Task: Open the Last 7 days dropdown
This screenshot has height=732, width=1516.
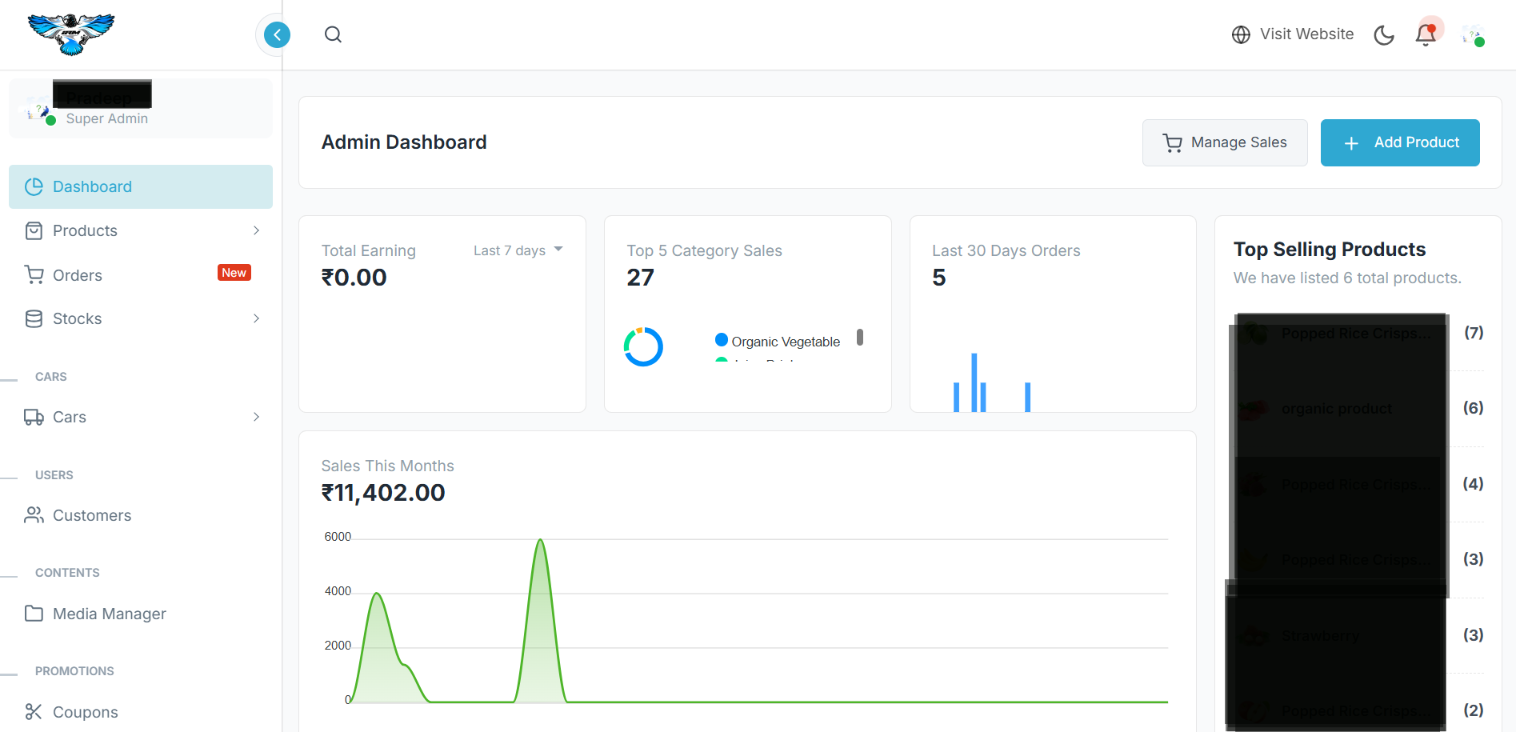Action: point(517,250)
